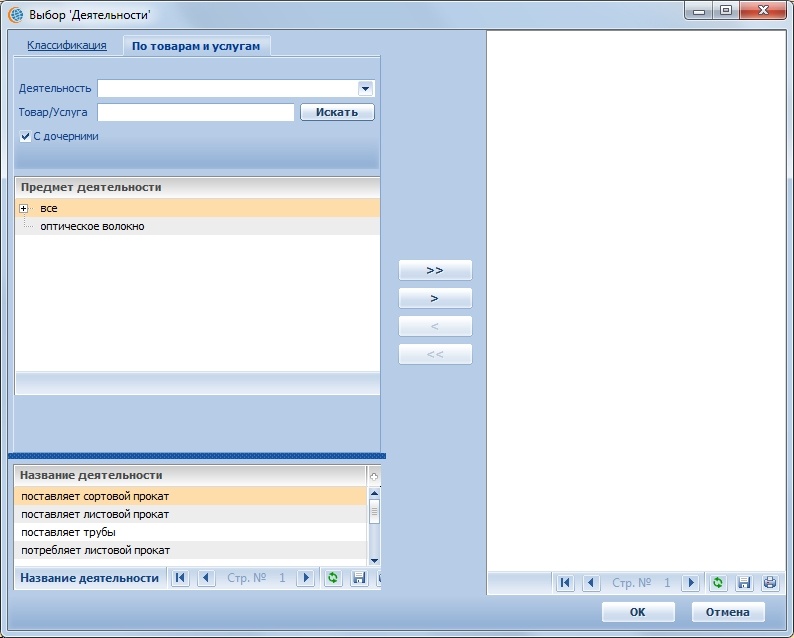Viewport: 794px width, 638px height.
Task: Close the Выбор 'Деятельности' window
Action: click(763, 11)
